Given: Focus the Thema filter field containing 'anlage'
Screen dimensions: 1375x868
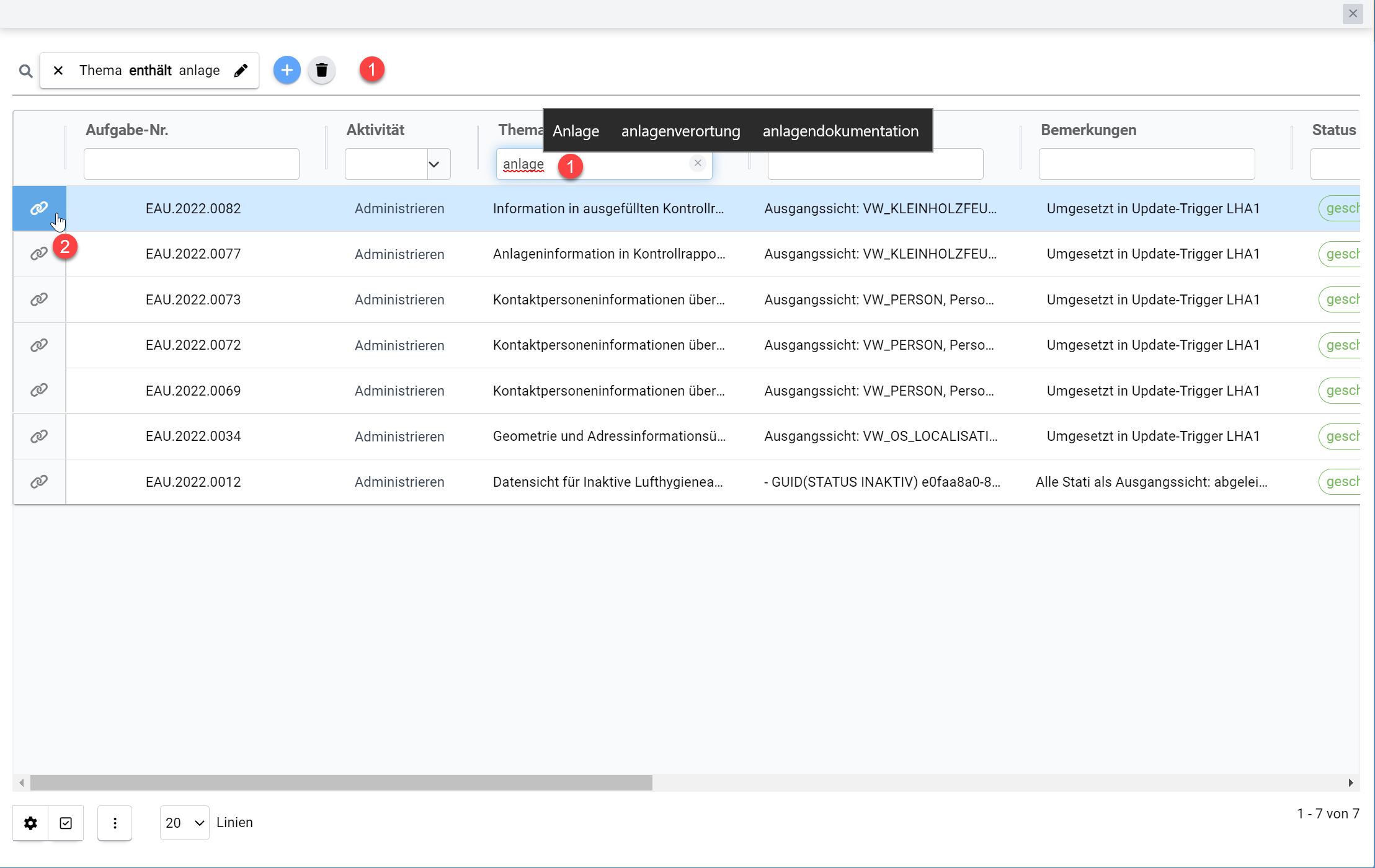Looking at the screenshot, I should 604,164.
